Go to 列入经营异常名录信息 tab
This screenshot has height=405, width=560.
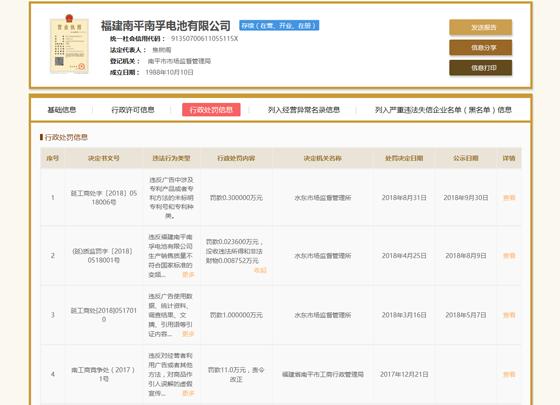(x=304, y=110)
